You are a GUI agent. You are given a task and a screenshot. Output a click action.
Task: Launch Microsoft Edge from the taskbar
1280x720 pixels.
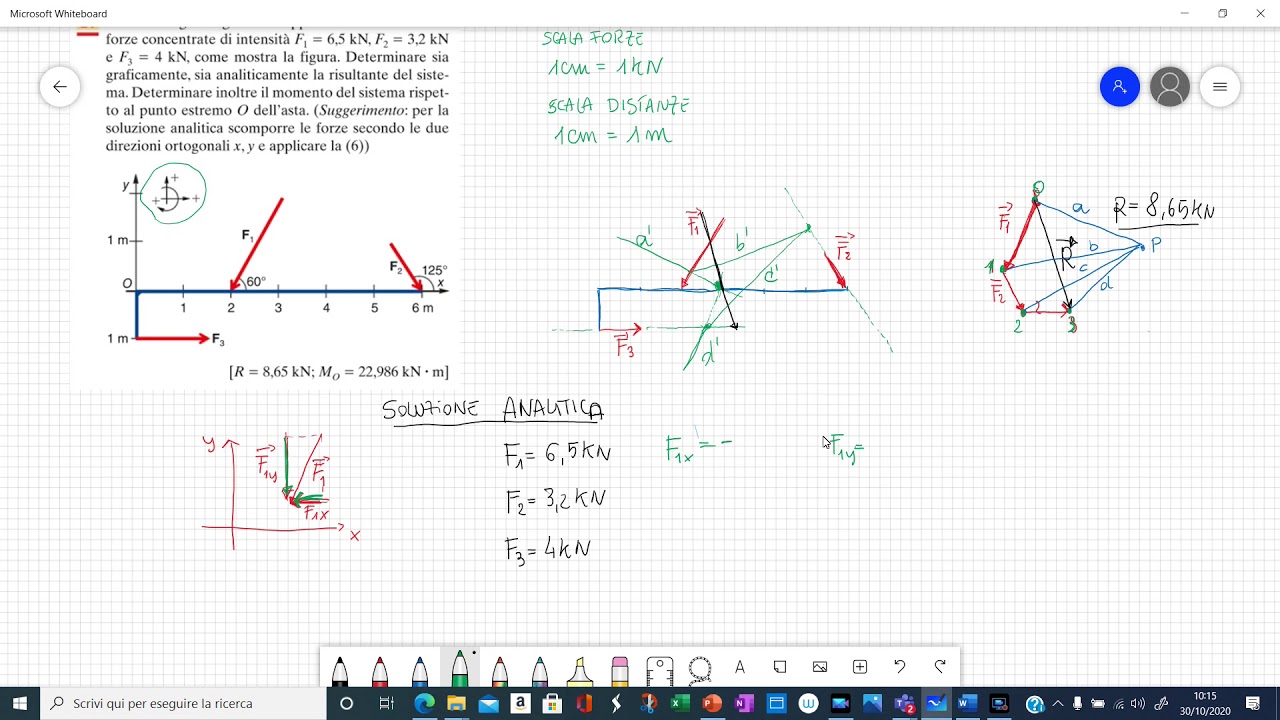[x=424, y=704]
